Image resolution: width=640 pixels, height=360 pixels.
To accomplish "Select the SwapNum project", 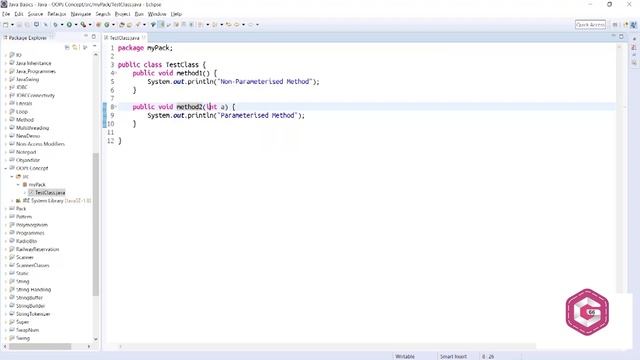I will coord(27,330).
